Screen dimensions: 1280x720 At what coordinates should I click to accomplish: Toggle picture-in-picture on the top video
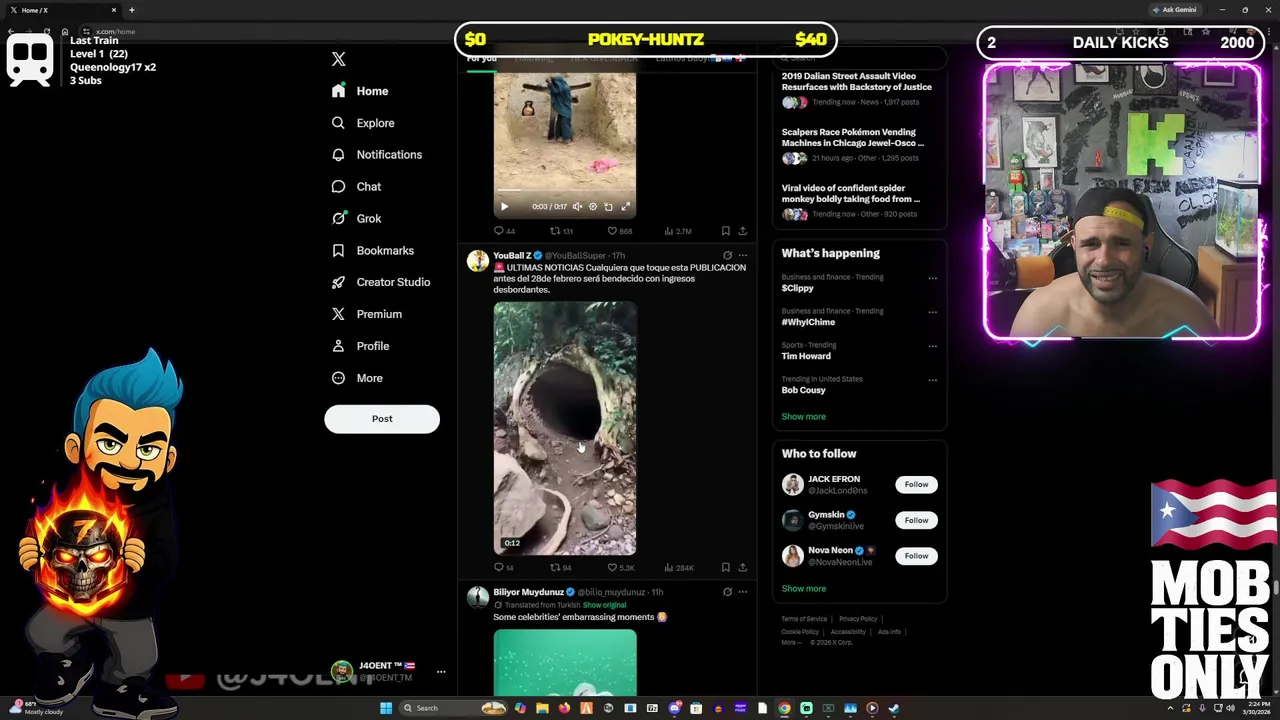coord(609,207)
